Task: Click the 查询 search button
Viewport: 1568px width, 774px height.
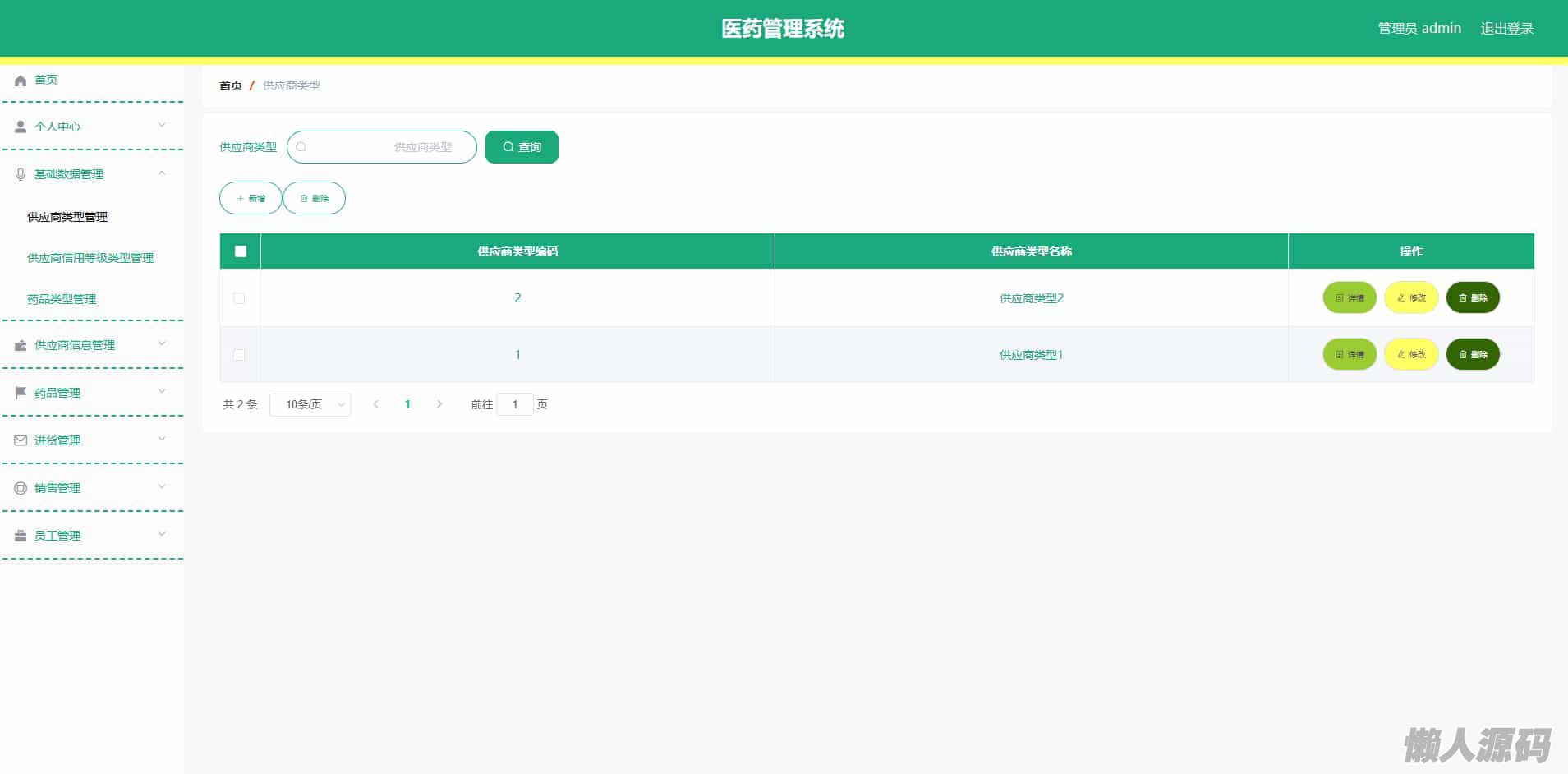Action: (x=522, y=147)
